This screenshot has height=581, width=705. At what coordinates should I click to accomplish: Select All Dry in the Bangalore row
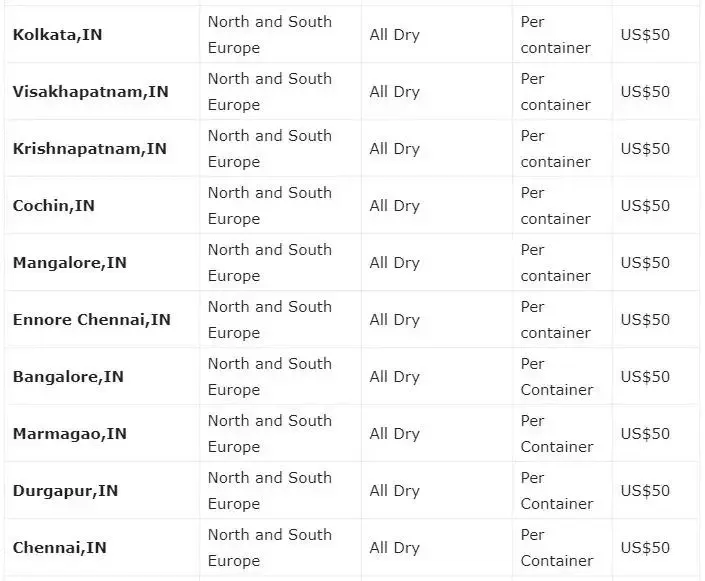click(x=394, y=377)
